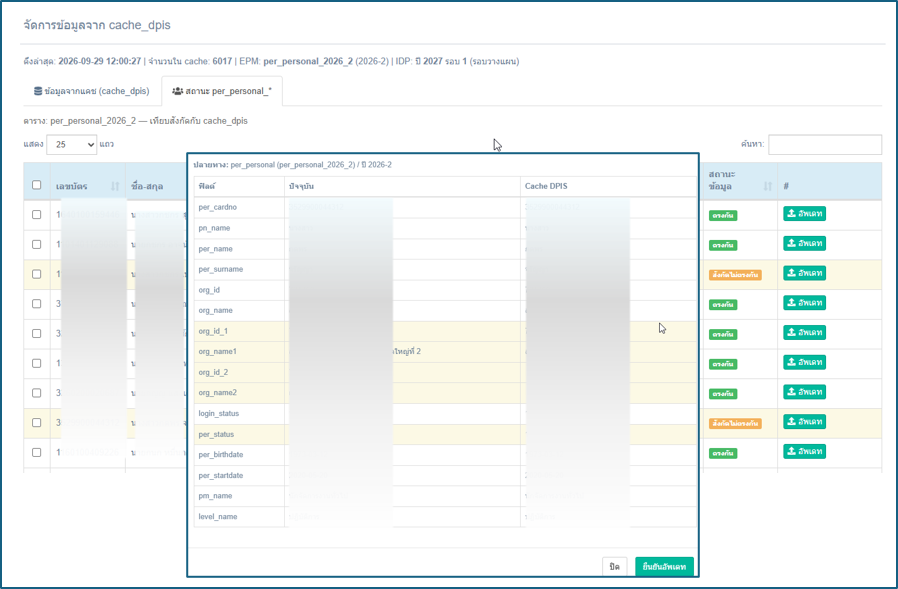Tick the checkbox of the upper สังกัดไม่ตรงกัน row
The image size is (898, 589).
pos(37,274)
